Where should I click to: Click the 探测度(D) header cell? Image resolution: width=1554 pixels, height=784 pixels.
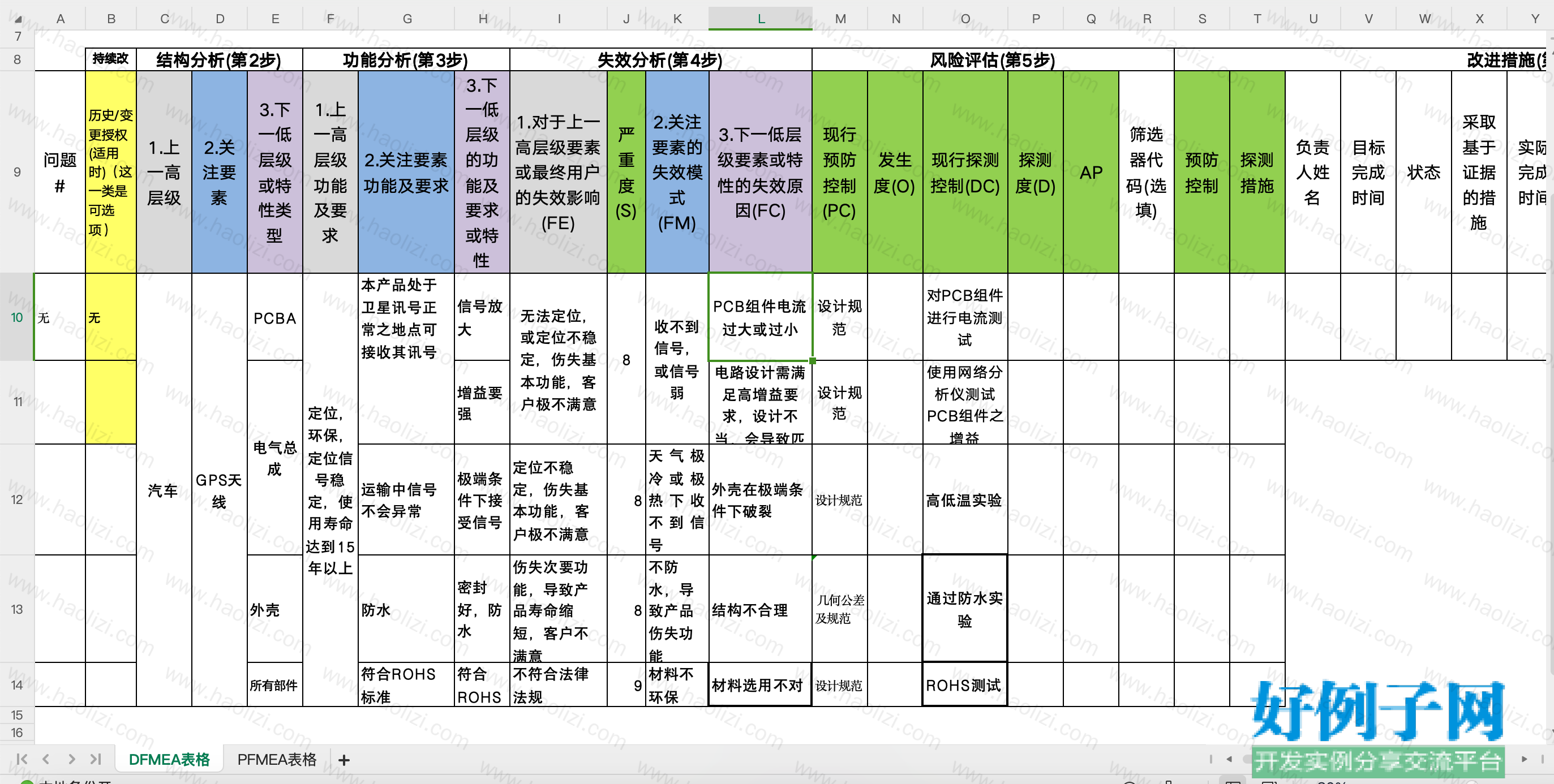pyautogui.click(x=1036, y=172)
